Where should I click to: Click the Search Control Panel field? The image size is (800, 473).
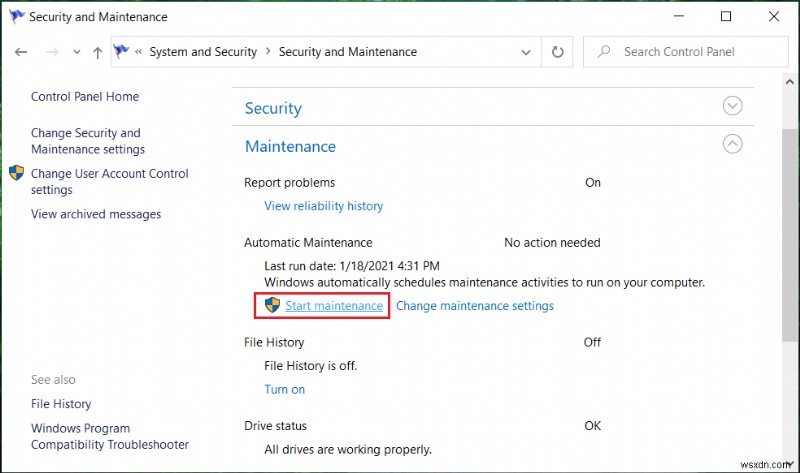[x=690, y=52]
